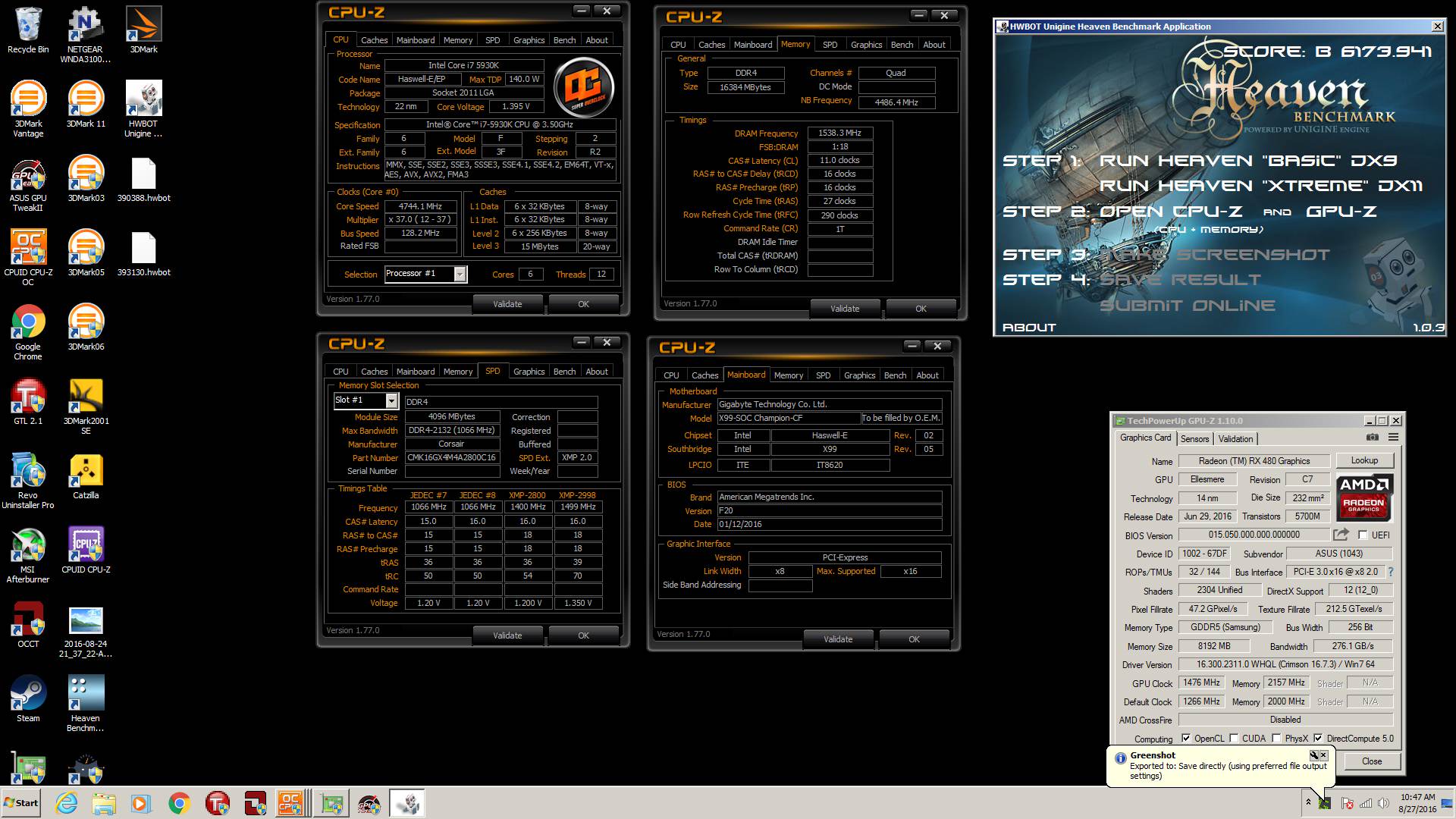Image resolution: width=1456 pixels, height=819 pixels.
Task: Open the GTL 2.1 desktop shortcut
Action: click(x=28, y=402)
